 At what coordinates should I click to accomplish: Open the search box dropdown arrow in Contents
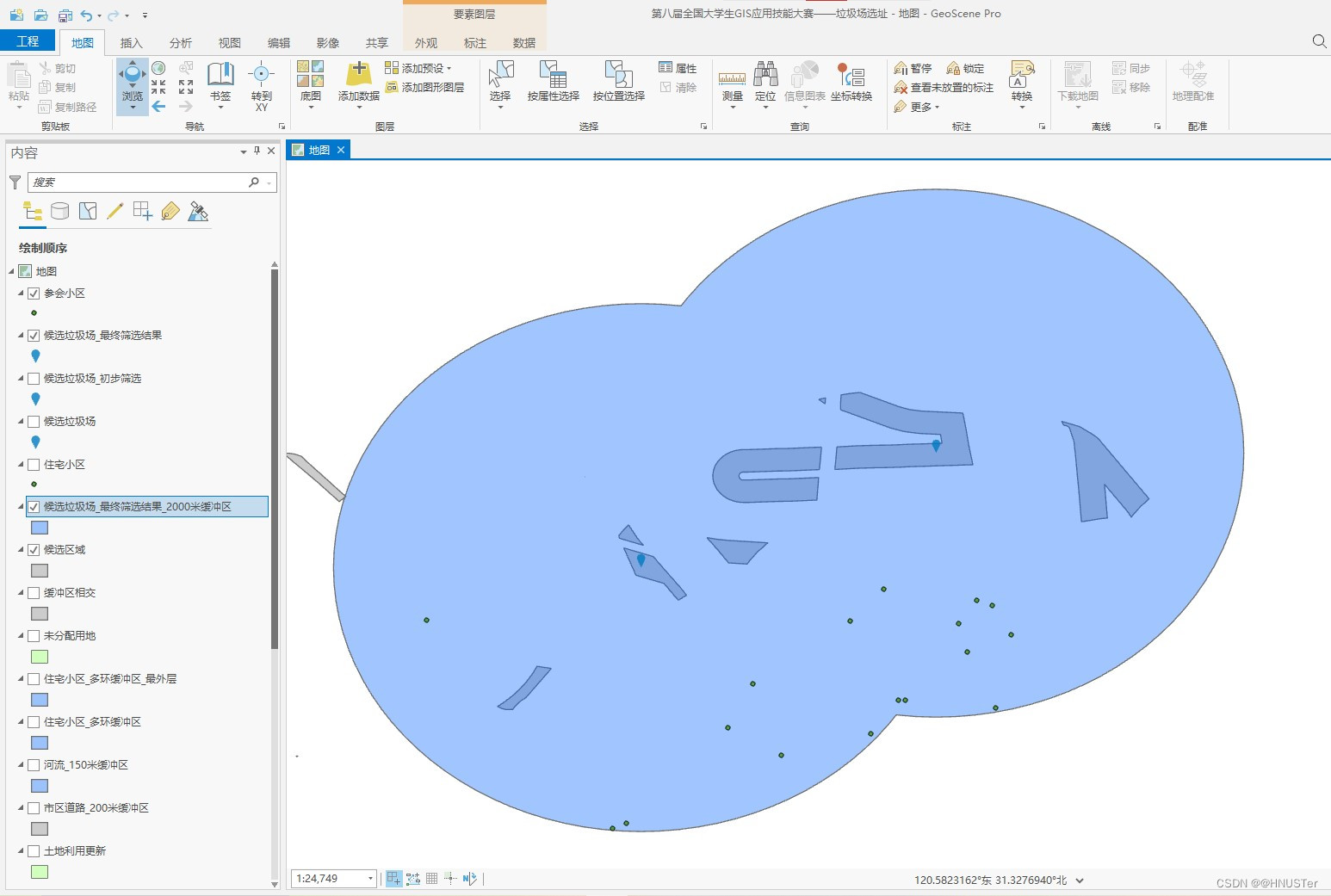(269, 182)
